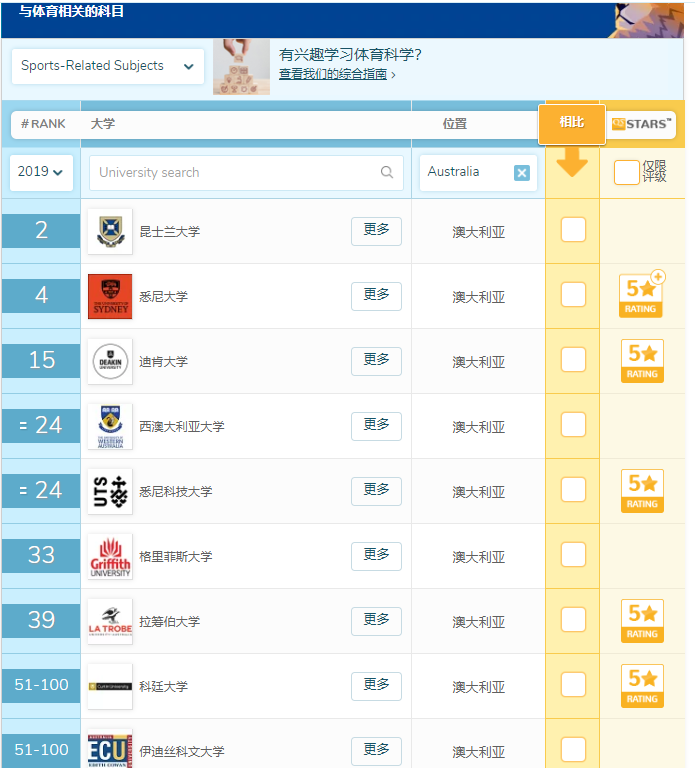This screenshot has height=768, width=695.
Task: Tick the compare checkbox for 昆士兰大学
Action: [573, 230]
